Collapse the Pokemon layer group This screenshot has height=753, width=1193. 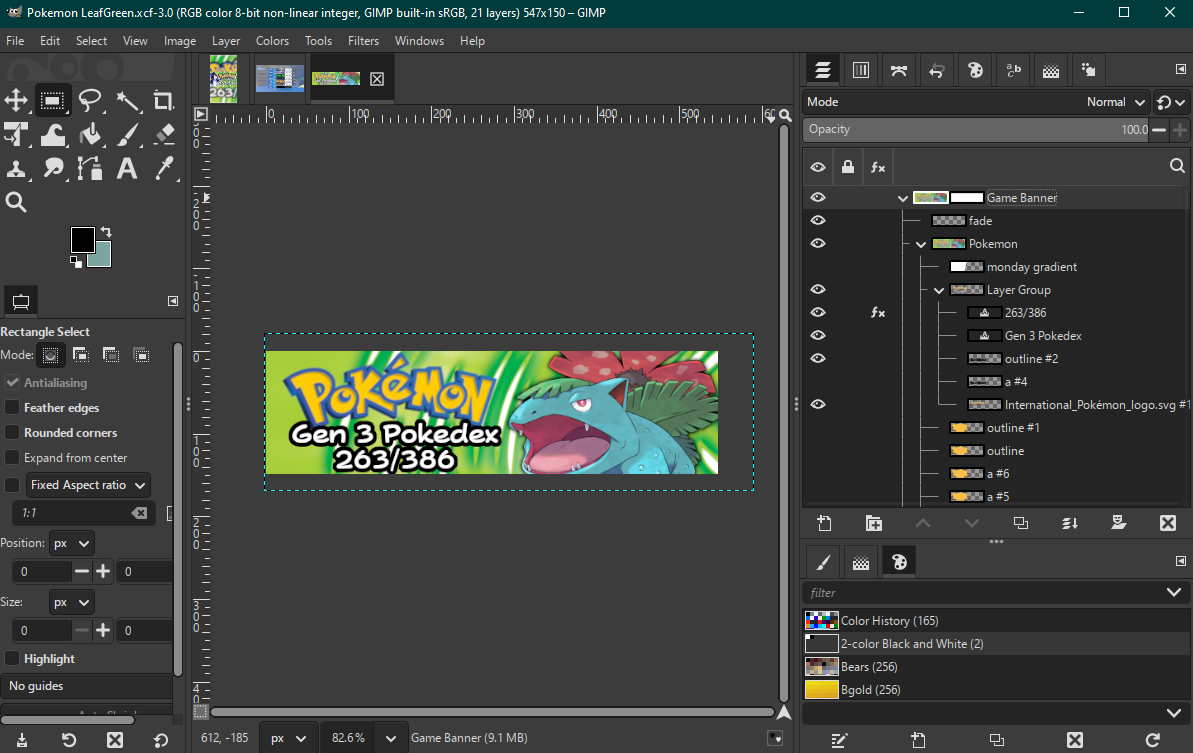click(x=921, y=244)
